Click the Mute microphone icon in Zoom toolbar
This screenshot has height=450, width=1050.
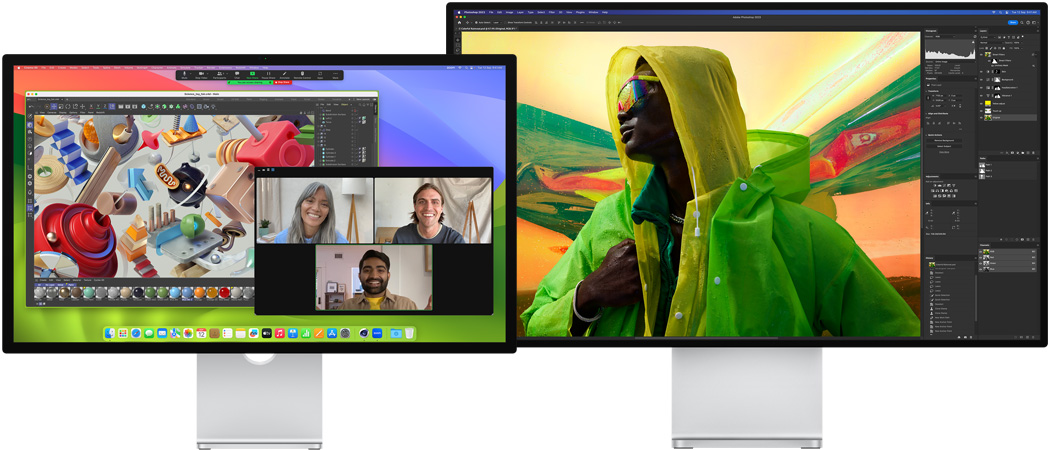[185, 74]
